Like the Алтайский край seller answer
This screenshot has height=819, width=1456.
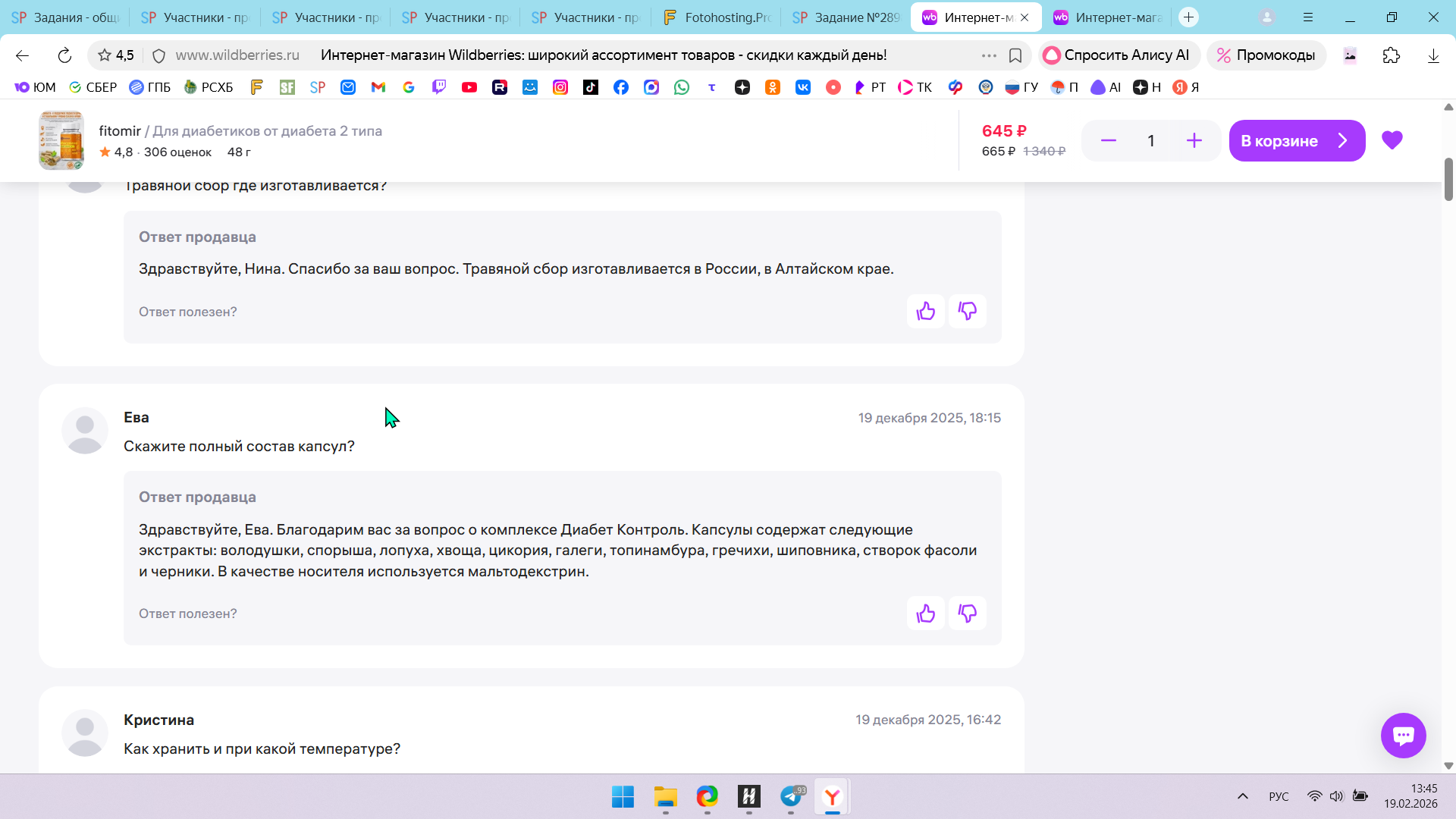click(x=925, y=312)
